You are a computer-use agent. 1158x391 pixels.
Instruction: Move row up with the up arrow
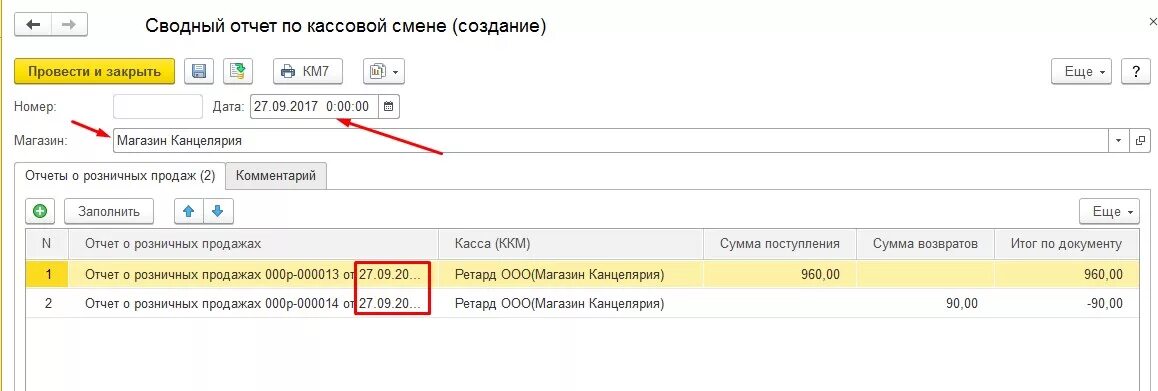point(188,211)
